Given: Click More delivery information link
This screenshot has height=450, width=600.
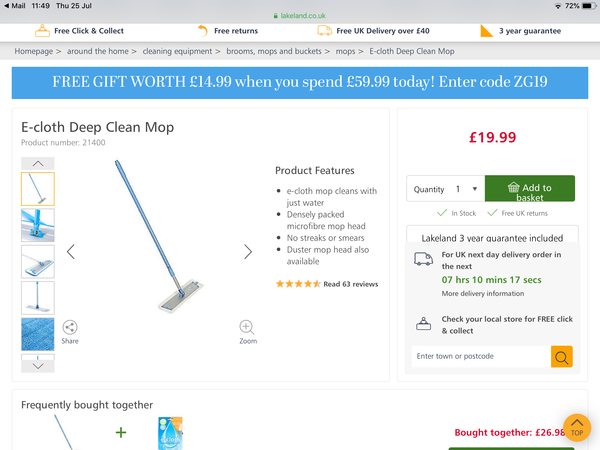Looking at the screenshot, I should tap(483, 294).
